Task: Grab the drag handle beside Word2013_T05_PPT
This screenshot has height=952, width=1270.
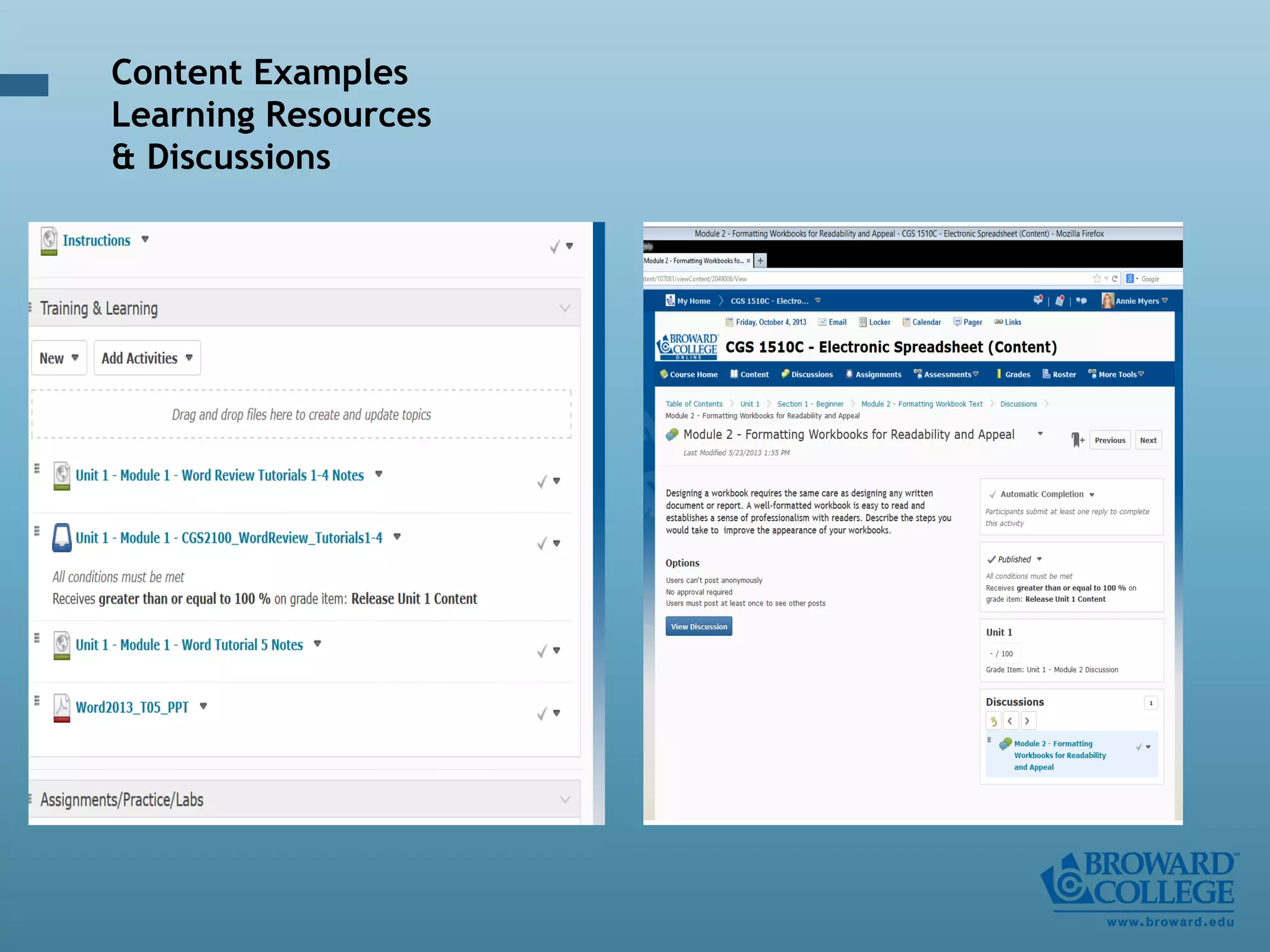Action: click(x=37, y=700)
